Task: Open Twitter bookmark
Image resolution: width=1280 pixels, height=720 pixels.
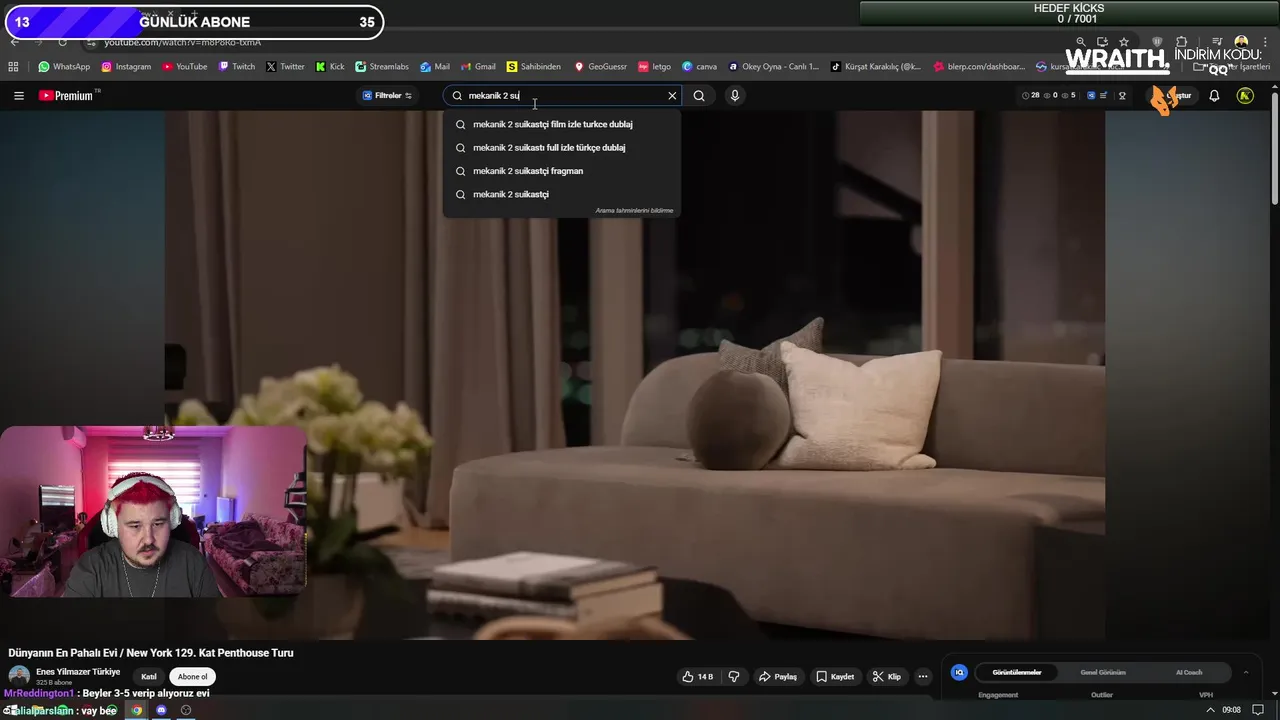Action: click(x=285, y=67)
